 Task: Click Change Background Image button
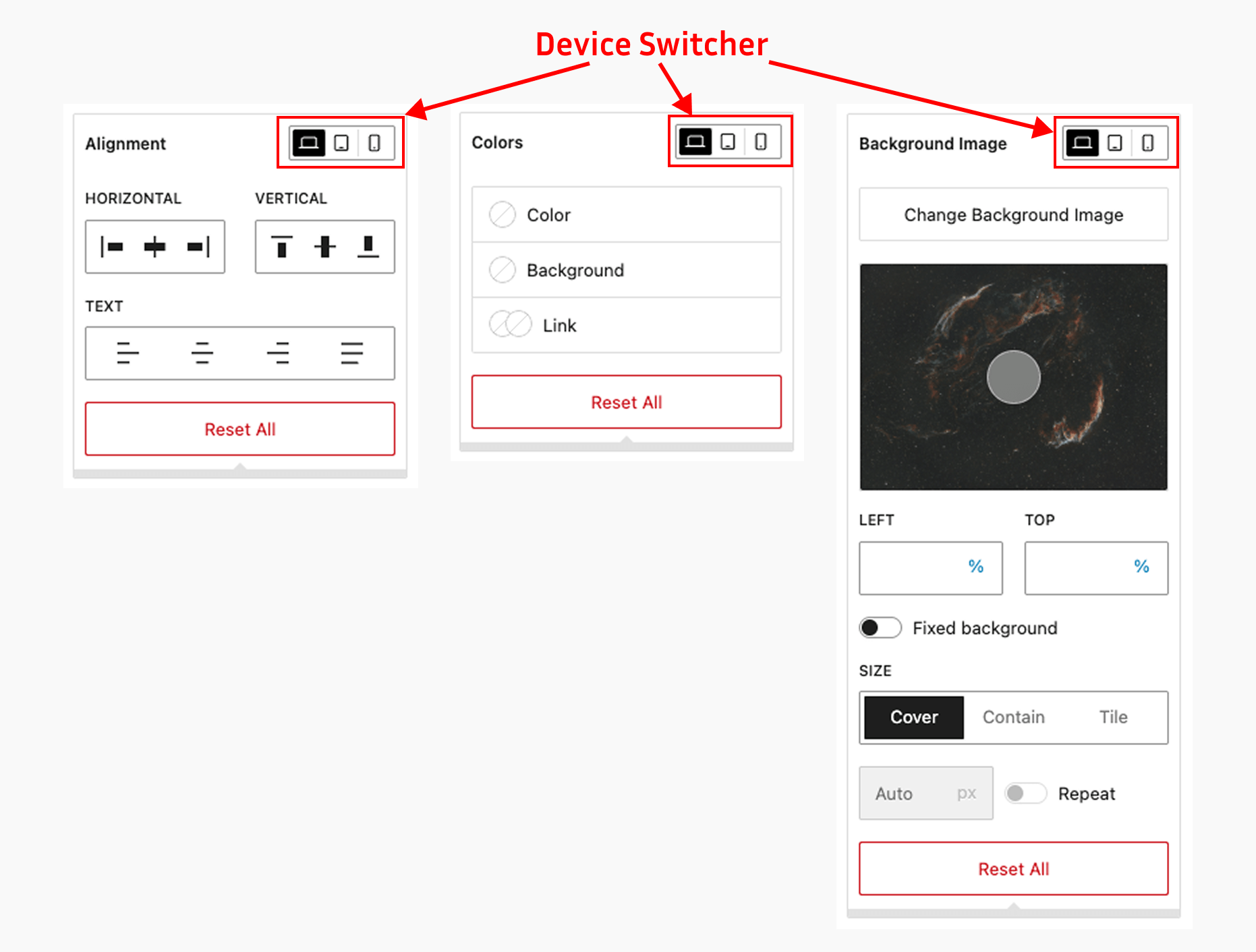tap(1013, 214)
